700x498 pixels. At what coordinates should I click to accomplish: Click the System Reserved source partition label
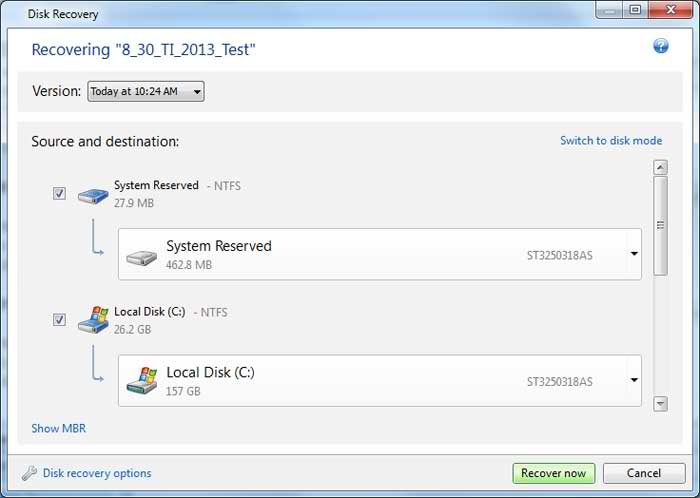tap(156, 185)
